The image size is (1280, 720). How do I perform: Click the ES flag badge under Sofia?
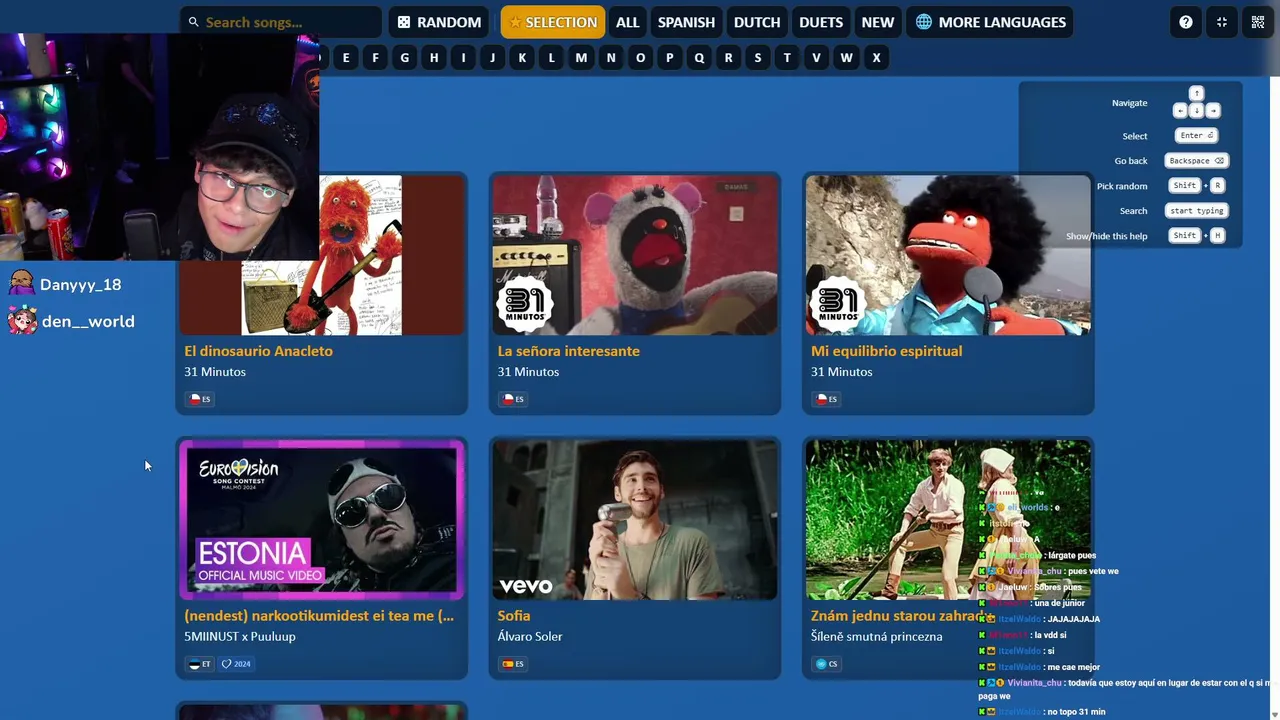(x=514, y=664)
